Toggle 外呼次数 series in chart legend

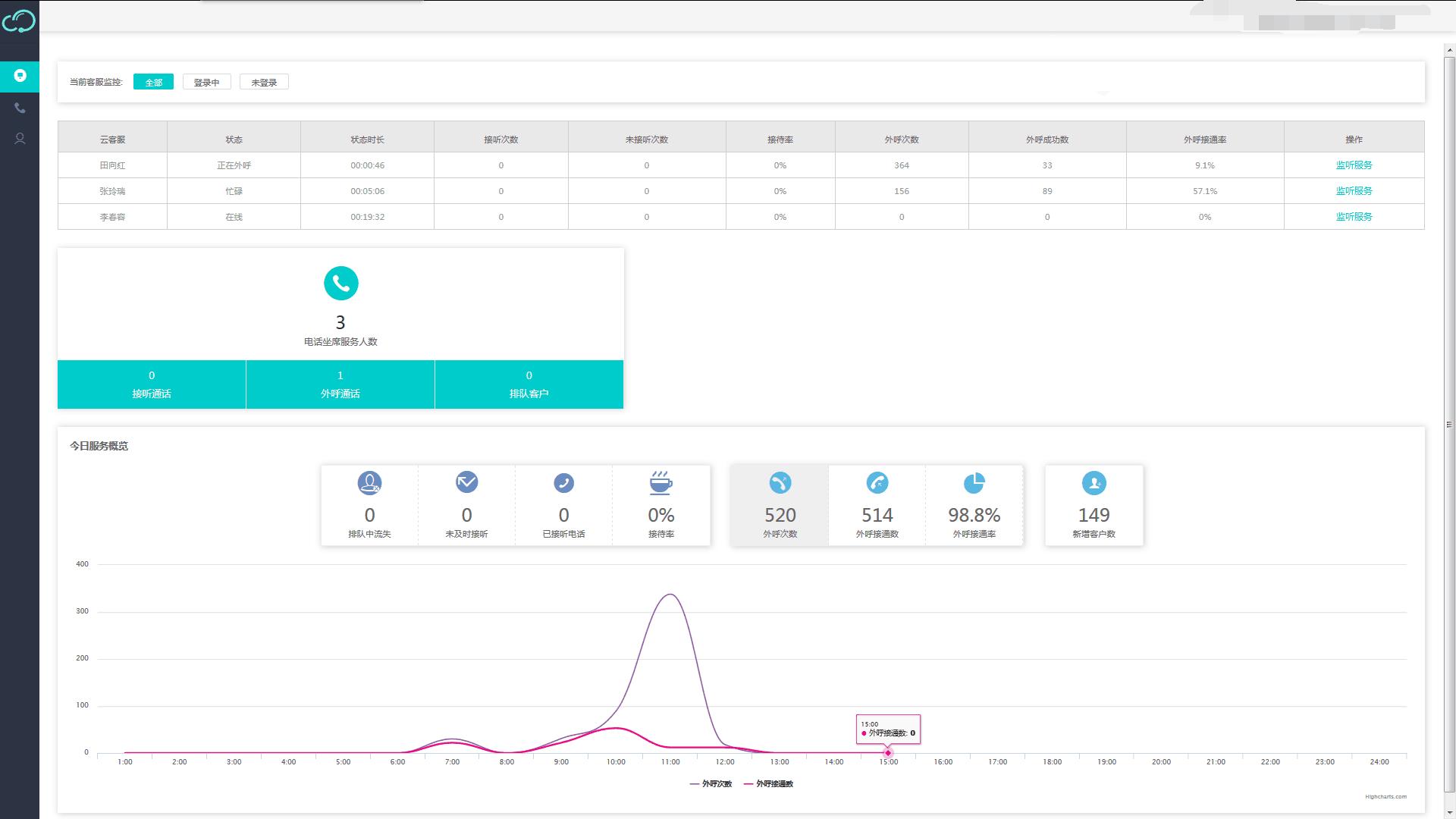(711, 784)
